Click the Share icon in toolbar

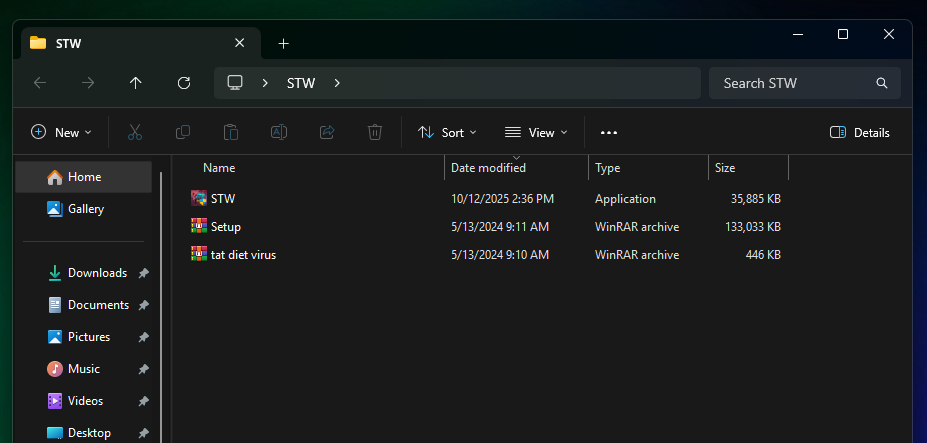pos(327,132)
